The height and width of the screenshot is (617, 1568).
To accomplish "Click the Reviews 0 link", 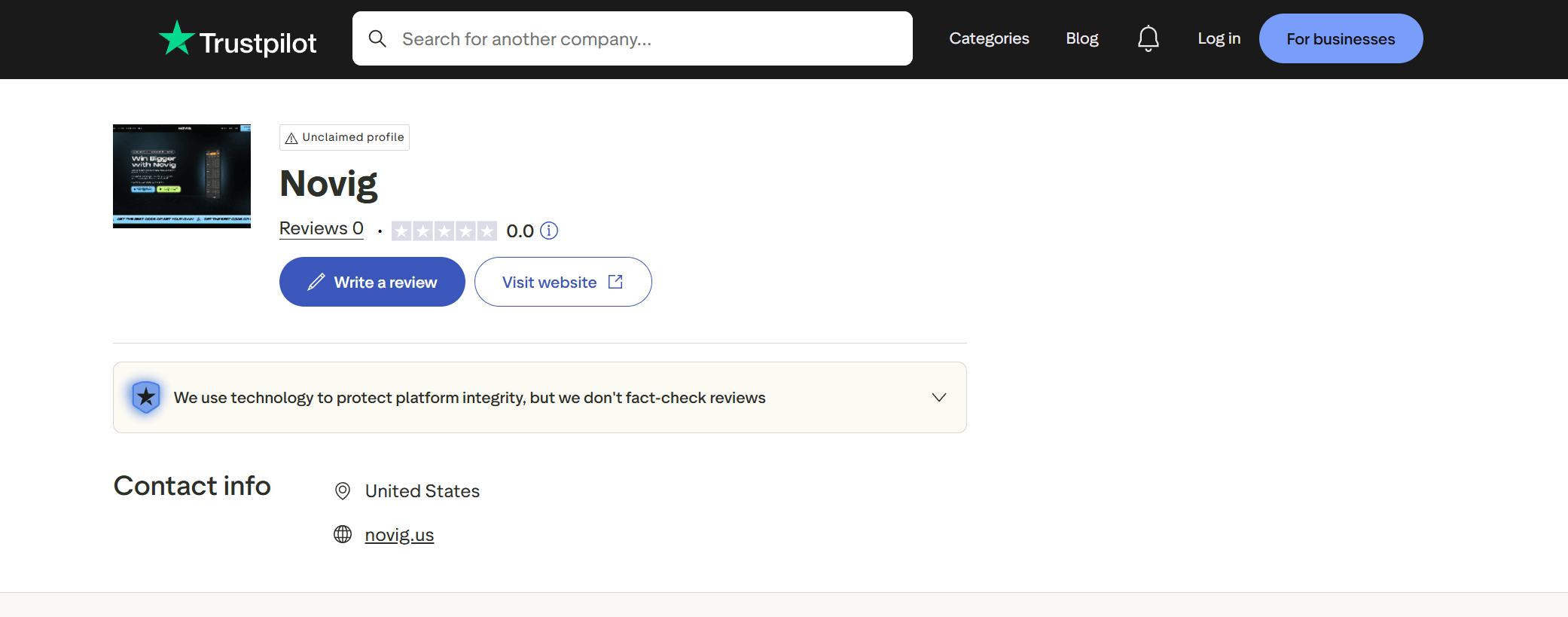I will 322,228.
